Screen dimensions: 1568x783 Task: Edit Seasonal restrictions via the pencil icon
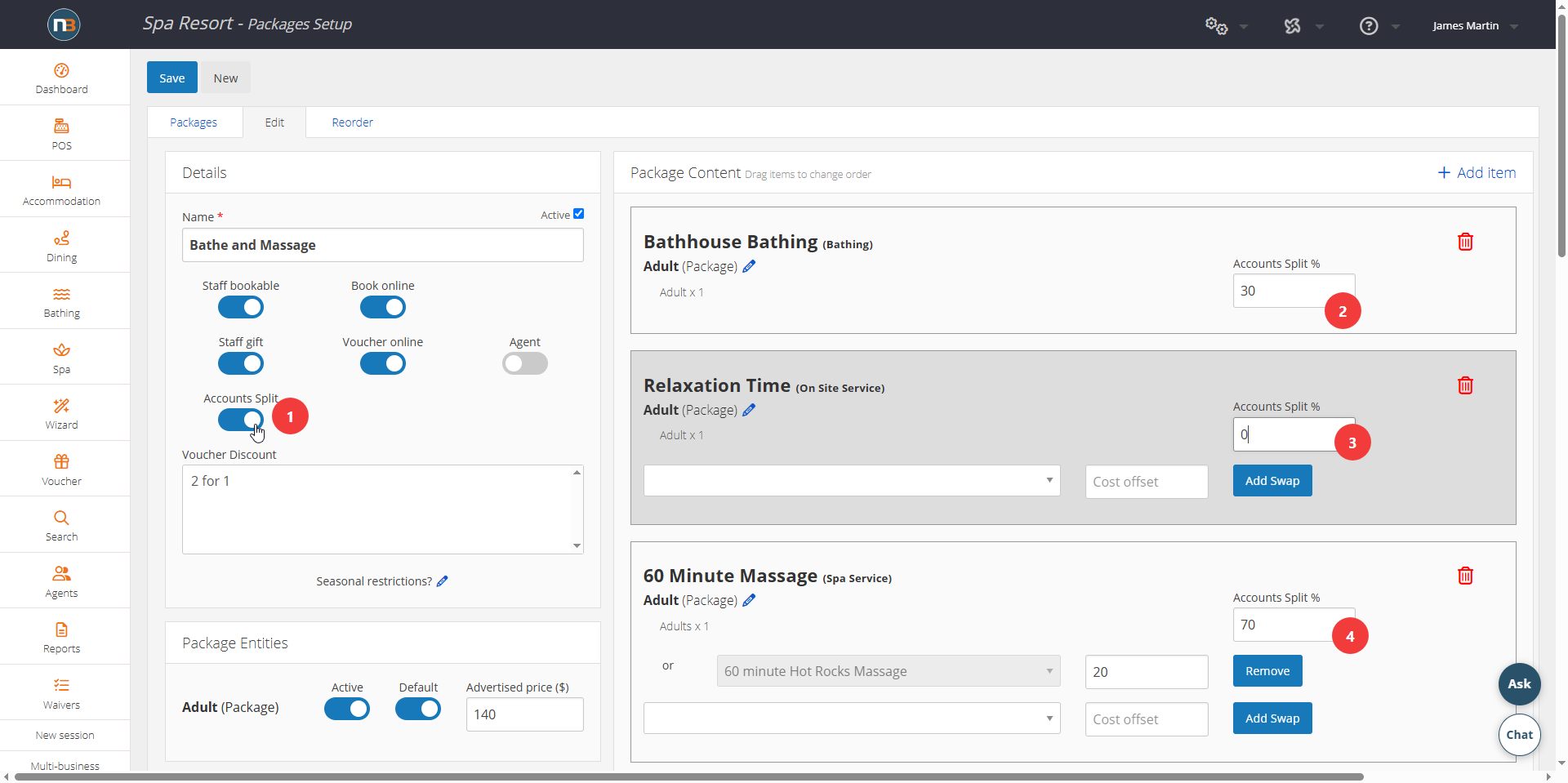443,581
